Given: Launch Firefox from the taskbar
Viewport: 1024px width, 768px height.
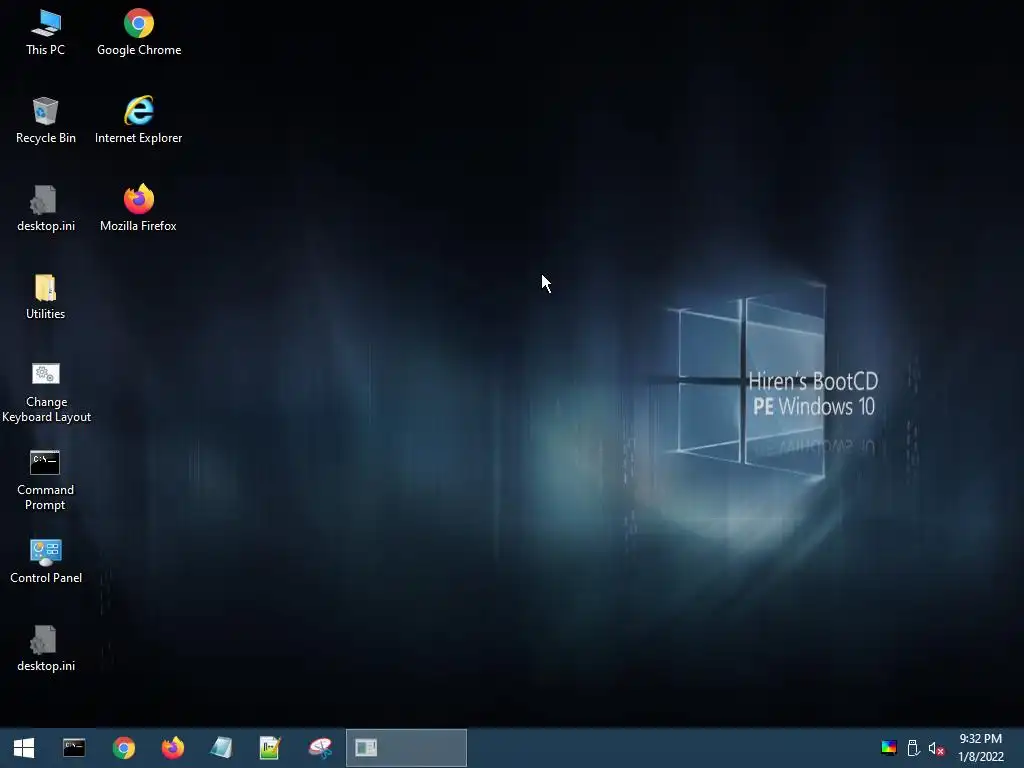Looking at the screenshot, I should tap(173, 748).
